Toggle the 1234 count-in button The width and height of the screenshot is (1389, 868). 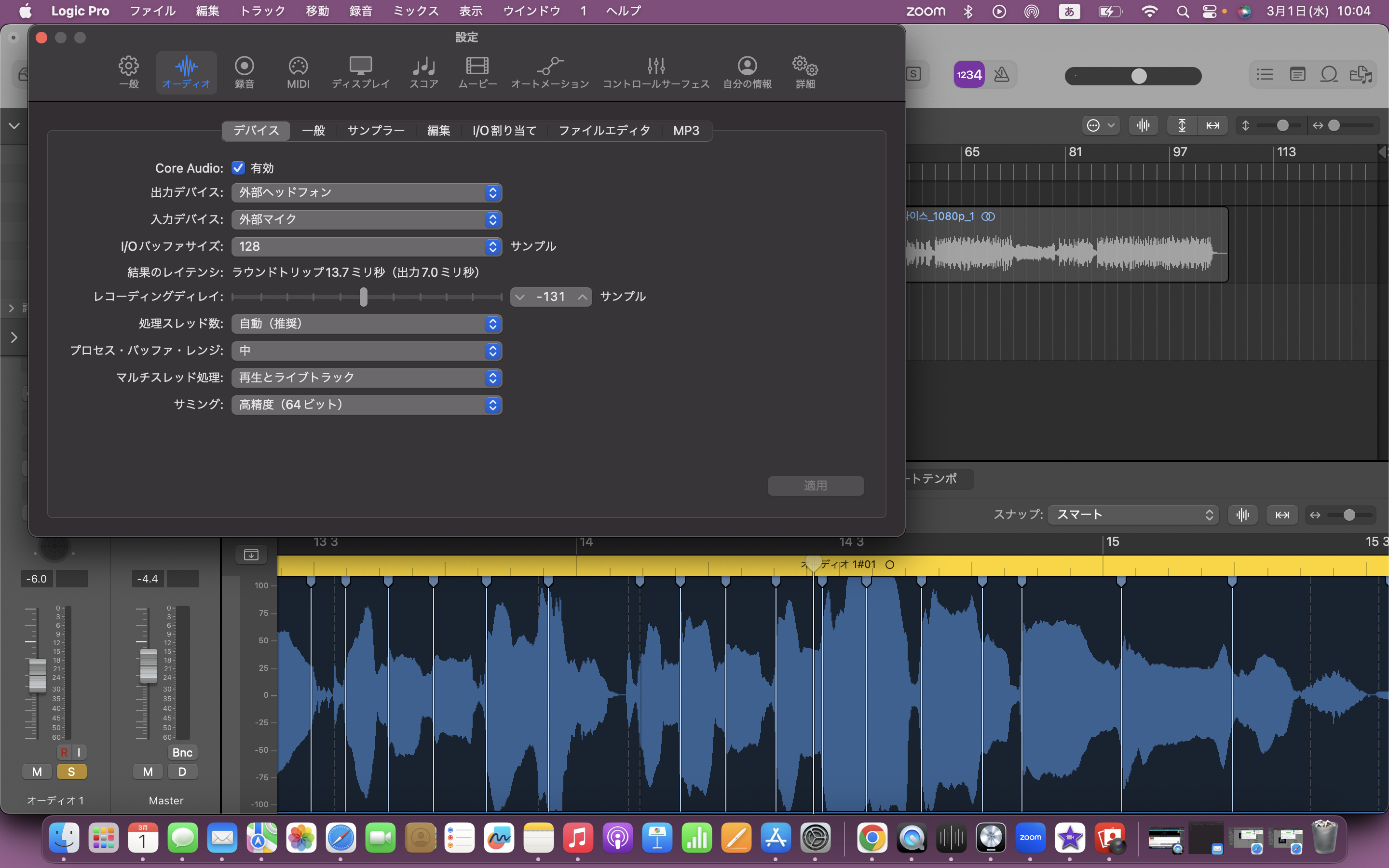click(969, 75)
